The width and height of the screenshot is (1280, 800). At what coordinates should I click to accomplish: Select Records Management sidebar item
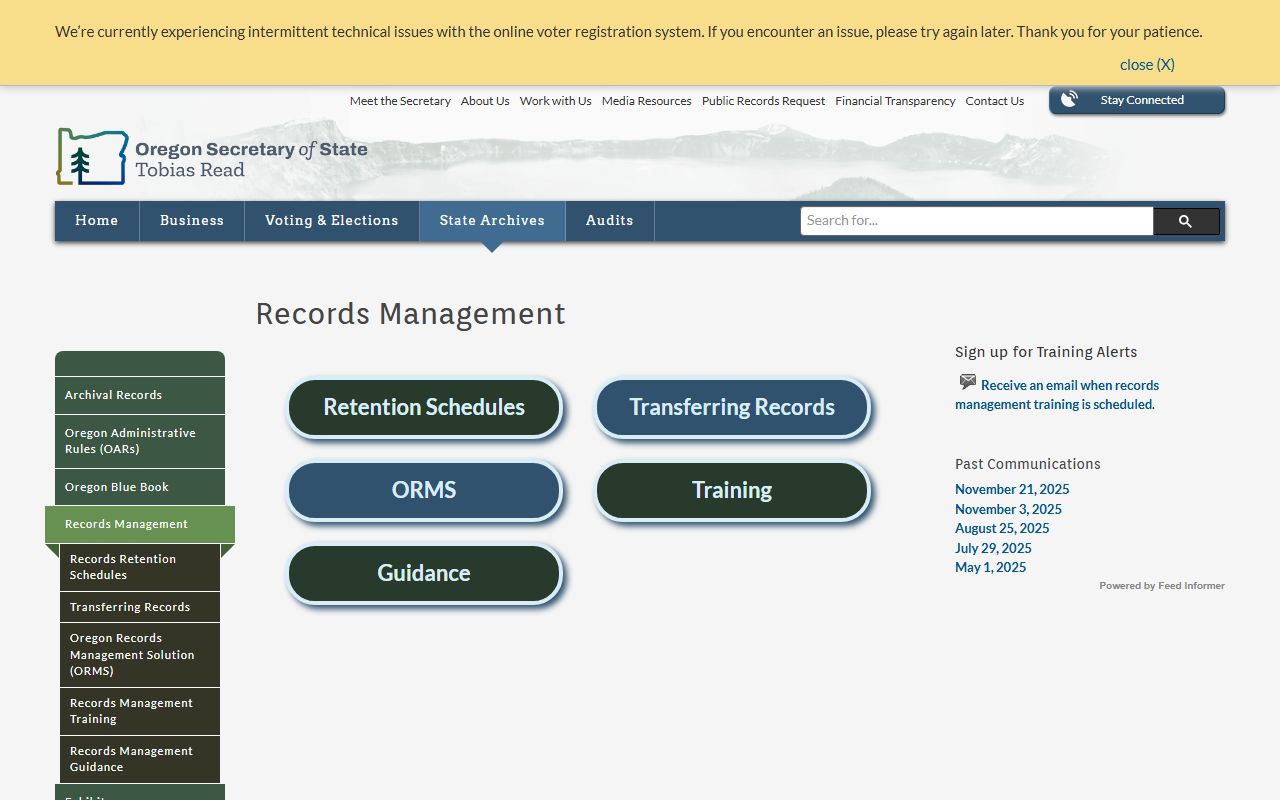click(x=140, y=524)
